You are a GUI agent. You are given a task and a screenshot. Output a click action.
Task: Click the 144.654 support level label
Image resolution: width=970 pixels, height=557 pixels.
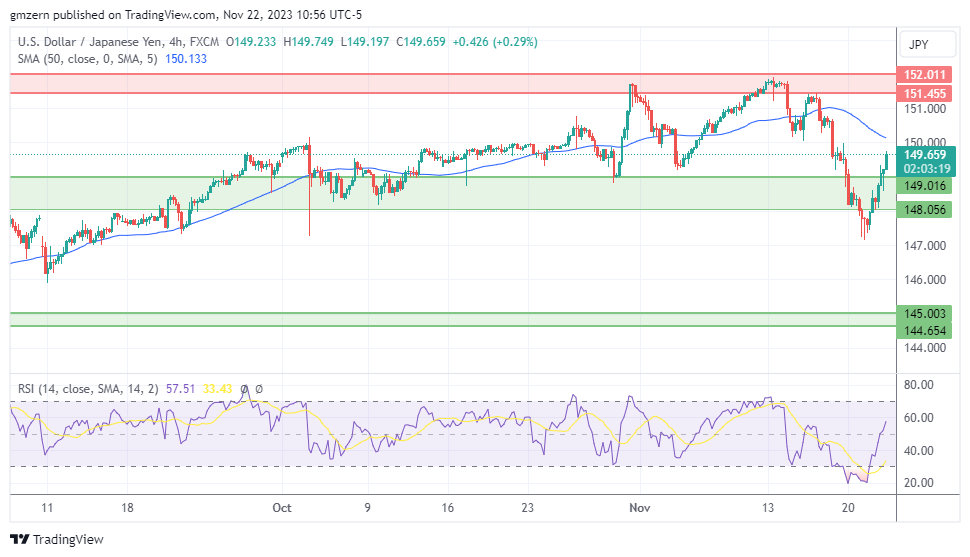pyautogui.click(x=924, y=330)
